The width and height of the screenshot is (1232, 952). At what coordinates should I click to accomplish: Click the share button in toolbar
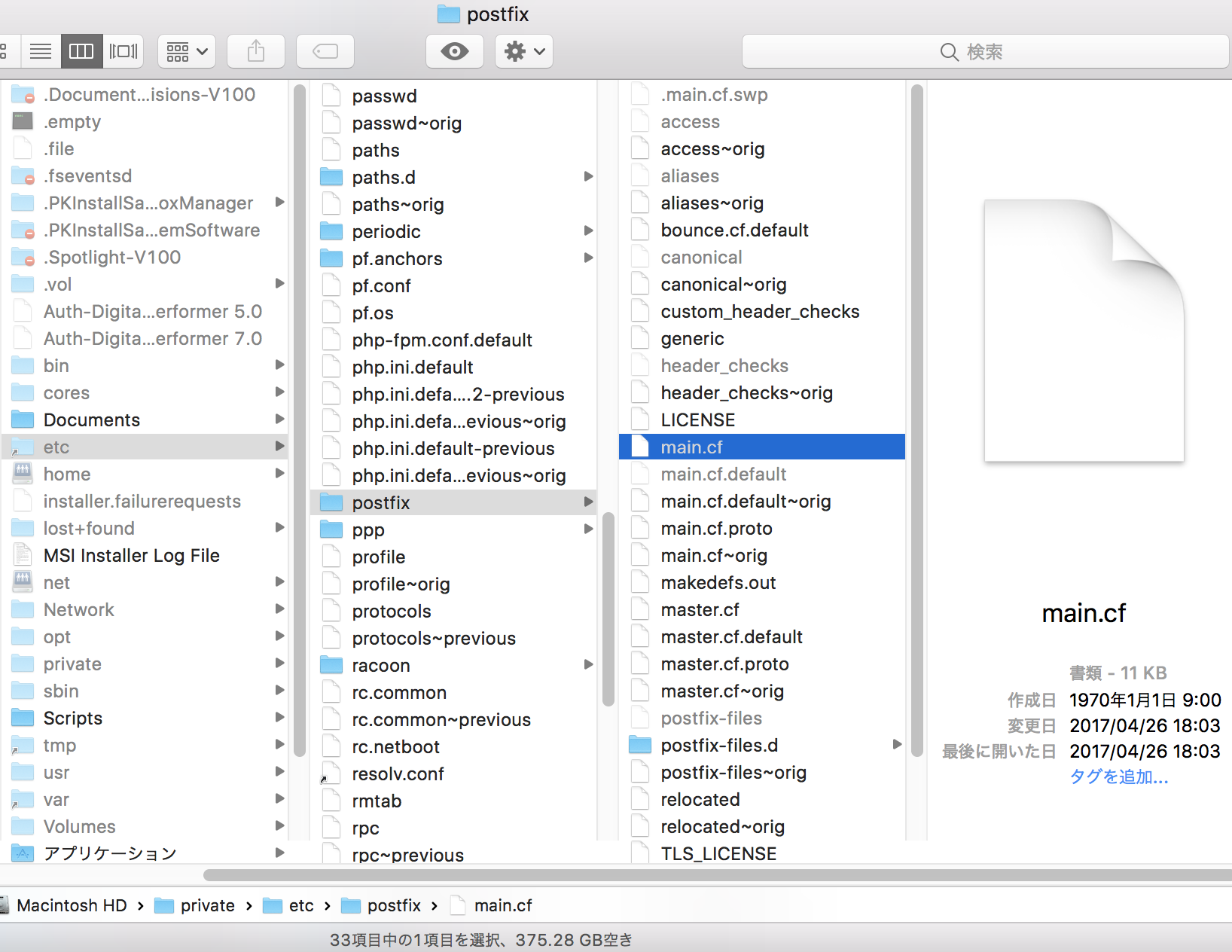click(x=256, y=51)
